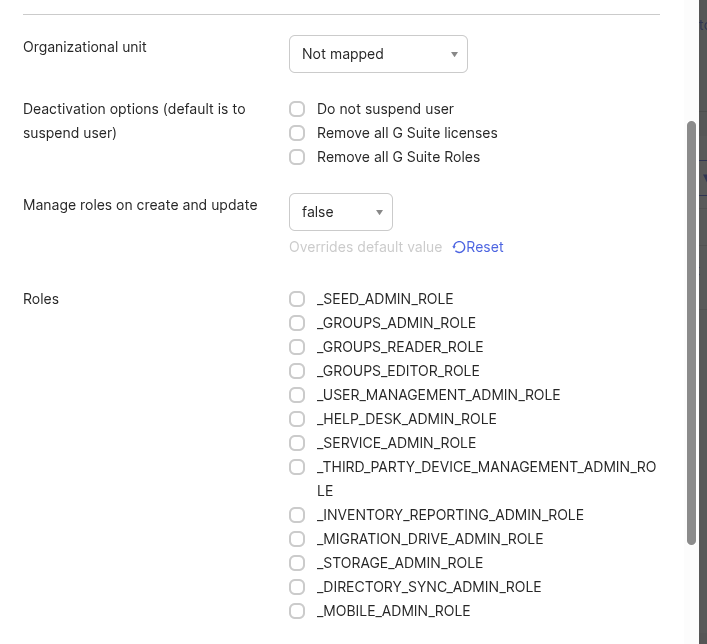Enable _THIRD_PARTY_DEVICE_MANAGEMENT_ADMIN_ROLE checkbox
The width and height of the screenshot is (707, 644).
click(297, 467)
